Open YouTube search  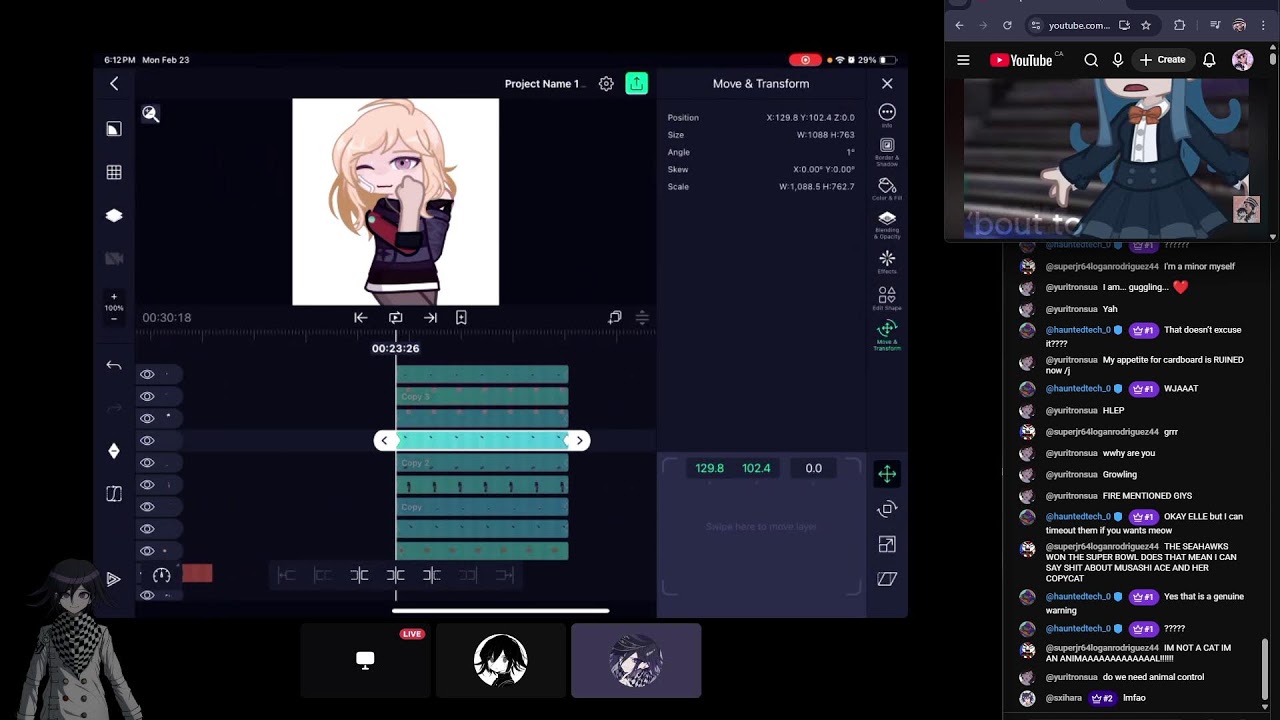1091,60
